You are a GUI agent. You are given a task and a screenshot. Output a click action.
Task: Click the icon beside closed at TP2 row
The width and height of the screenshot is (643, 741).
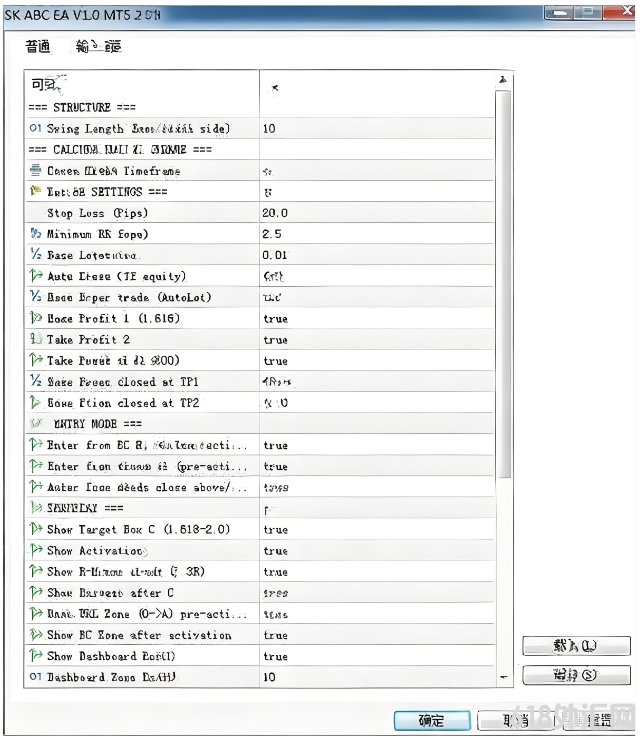pos(35,402)
